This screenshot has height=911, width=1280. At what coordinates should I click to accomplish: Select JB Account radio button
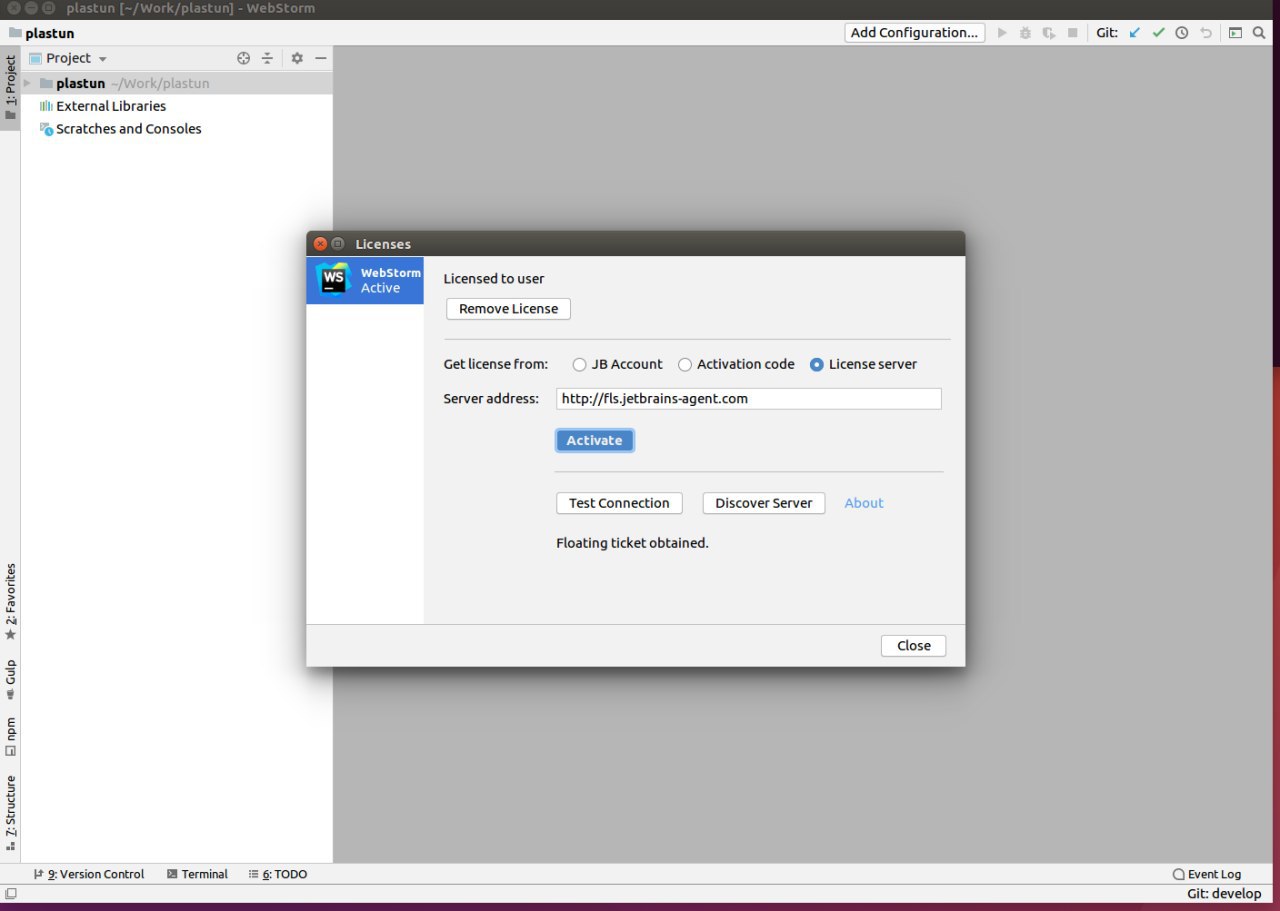[579, 365]
